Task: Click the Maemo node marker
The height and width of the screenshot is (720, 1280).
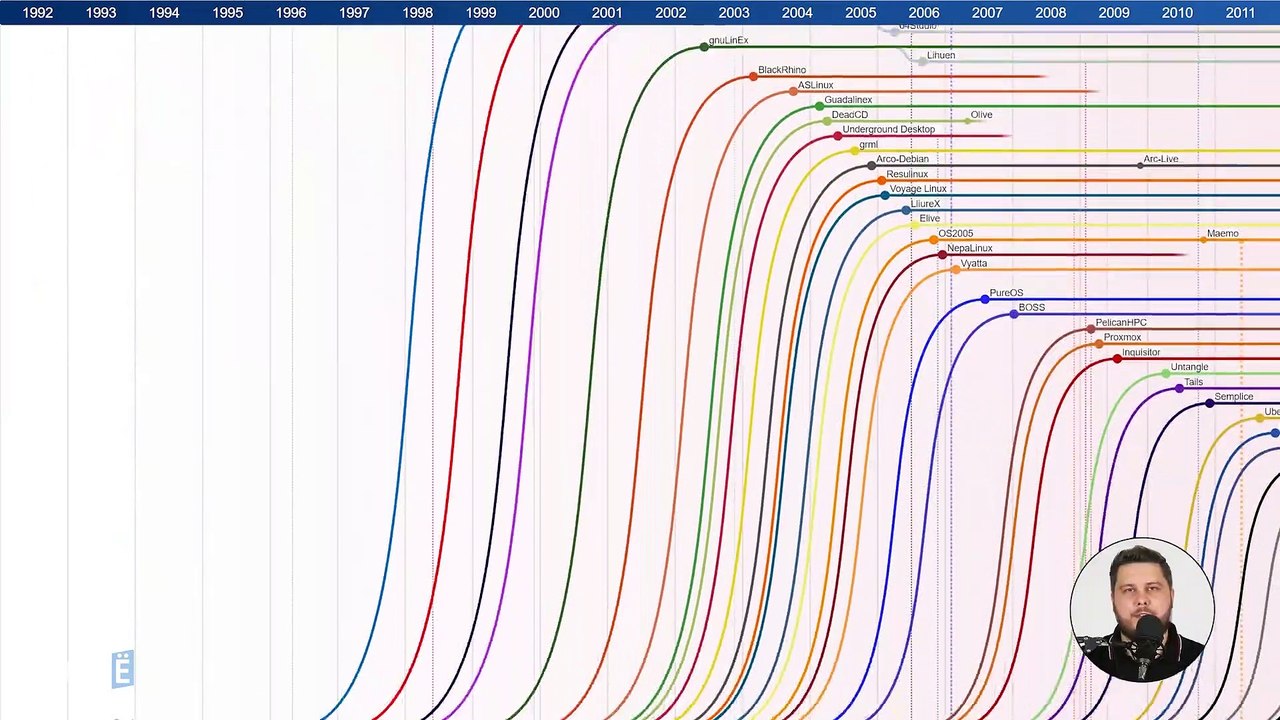Action: [1203, 240]
